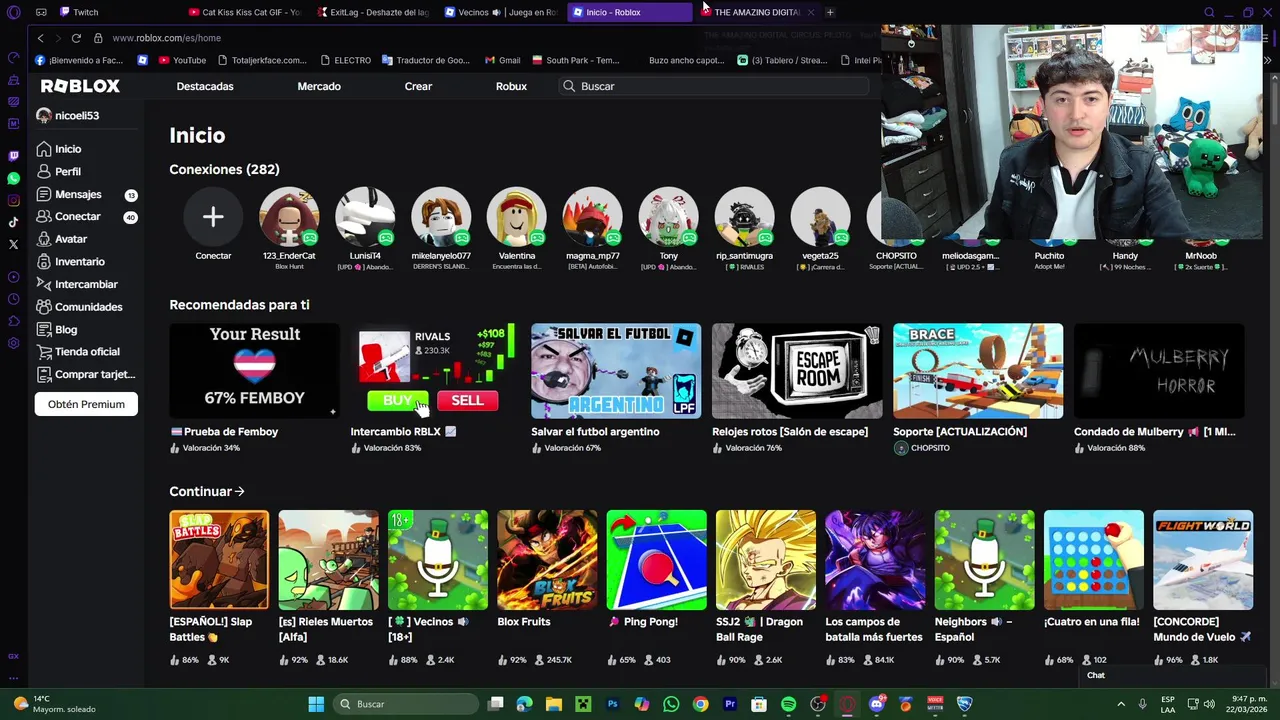The image size is (1280, 720).
Task: Open Crear in Roblox top menu
Action: click(418, 86)
